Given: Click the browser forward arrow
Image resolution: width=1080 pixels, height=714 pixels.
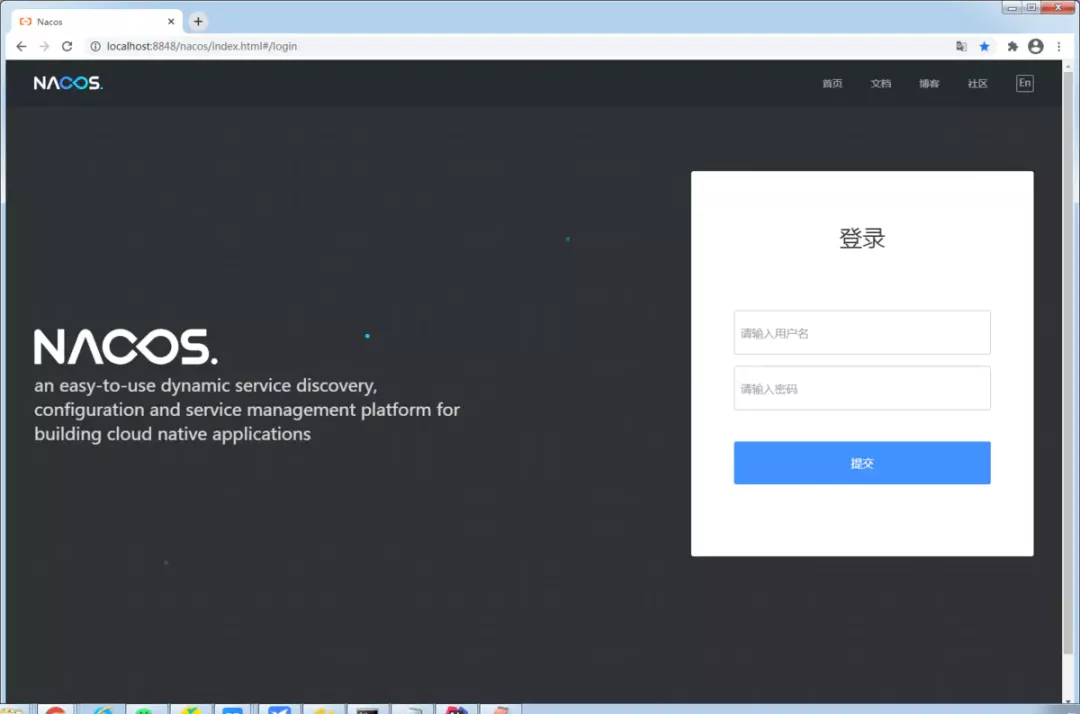Looking at the screenshot, I should (x=44, y=46).
